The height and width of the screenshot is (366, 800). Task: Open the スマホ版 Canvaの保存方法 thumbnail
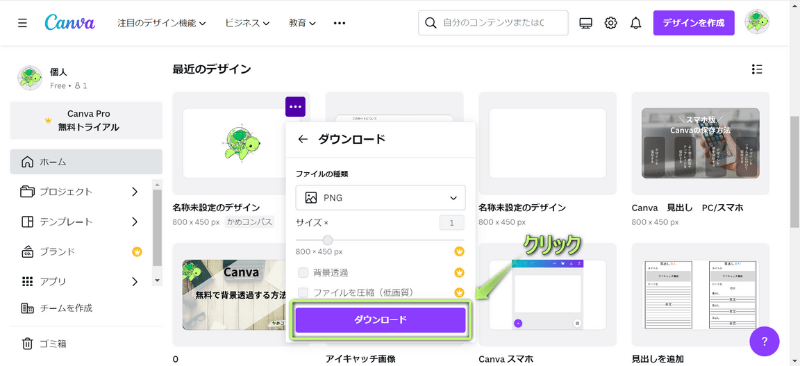(700, 143)
